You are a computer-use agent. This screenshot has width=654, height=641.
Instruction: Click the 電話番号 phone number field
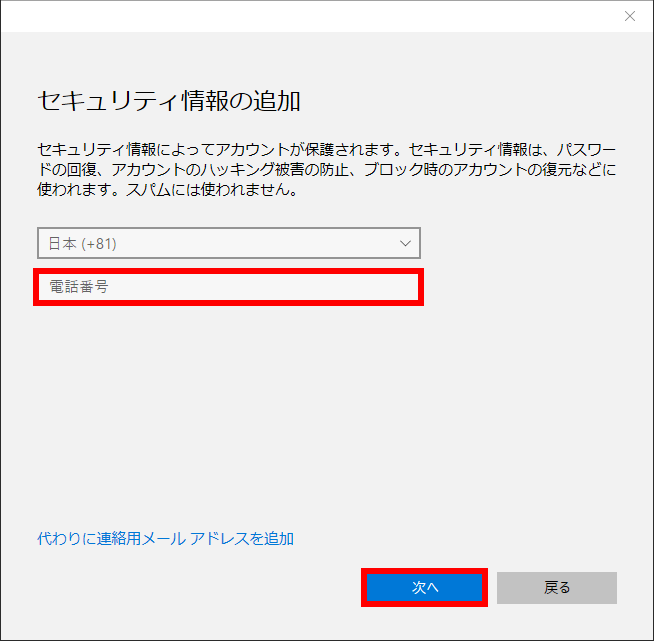point(228,287)
